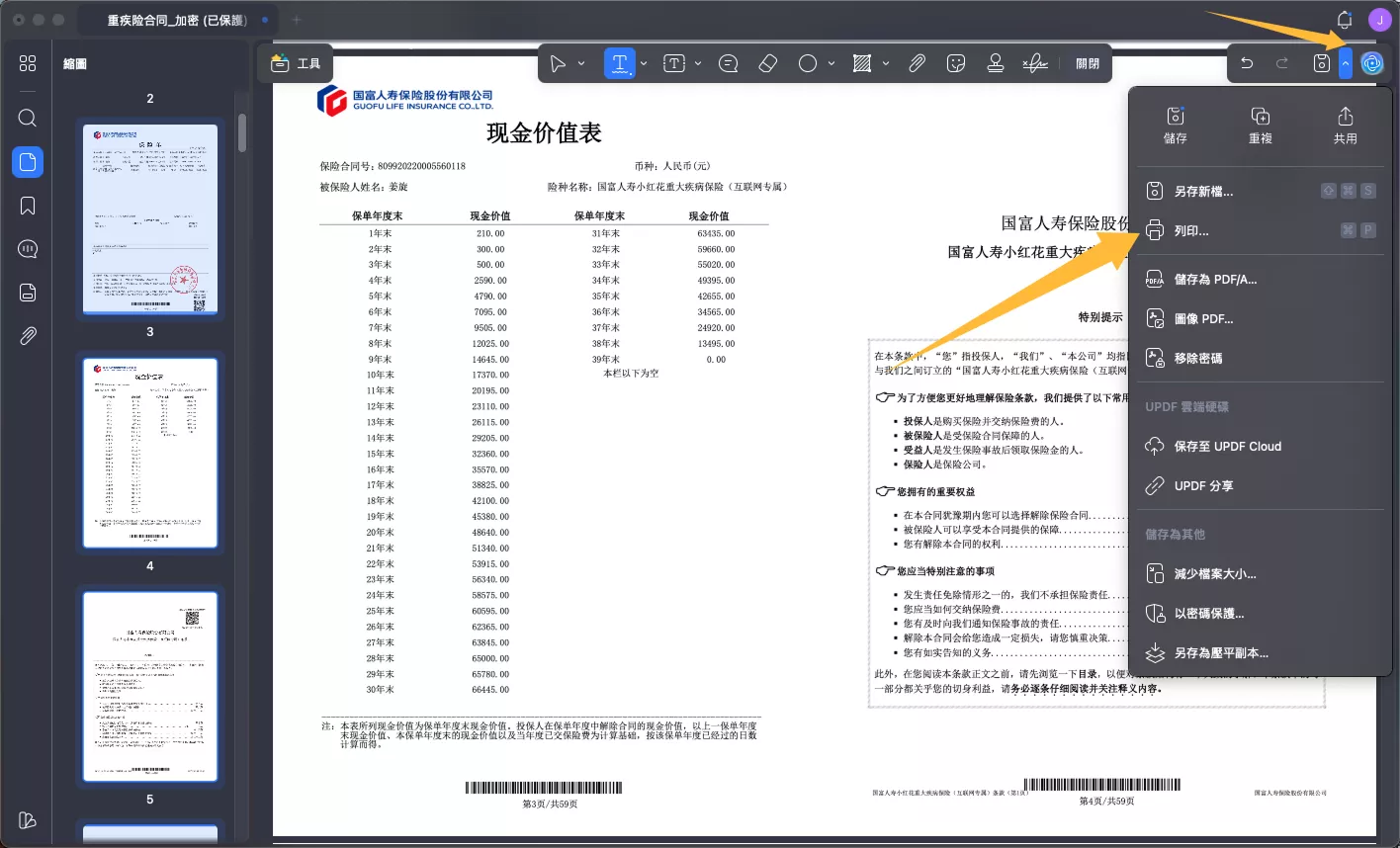Viewport: 1400px width, 848px height.
Task: Expand the text box tool options
Action: 698,63
